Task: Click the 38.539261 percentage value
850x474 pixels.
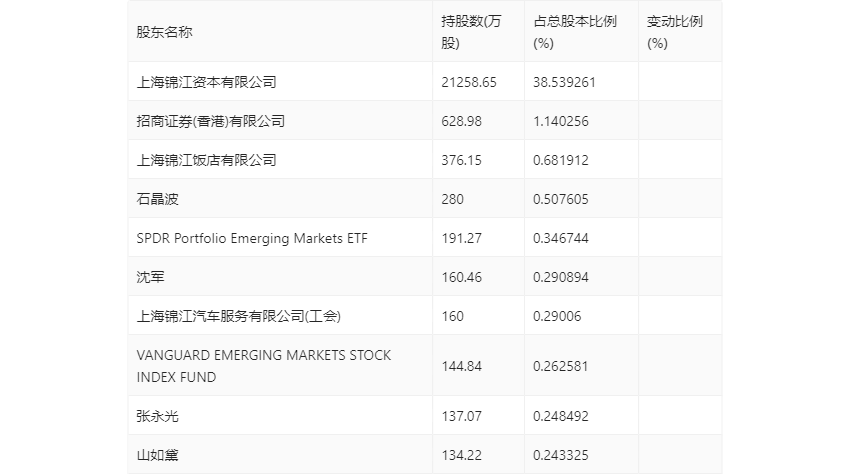Action: click(x=565, y=82)
